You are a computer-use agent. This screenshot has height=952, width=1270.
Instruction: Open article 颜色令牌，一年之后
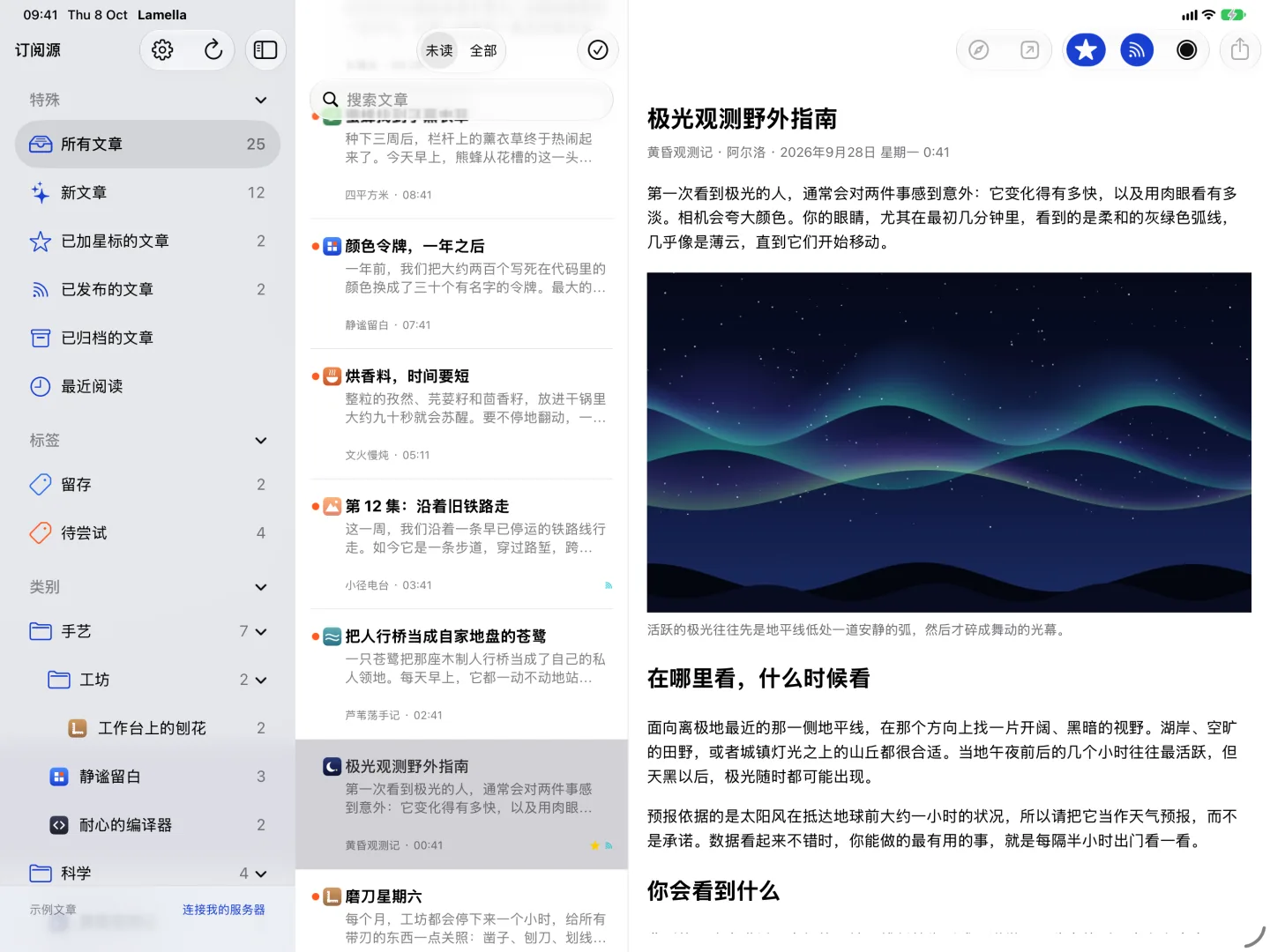[x=461, y=284]
